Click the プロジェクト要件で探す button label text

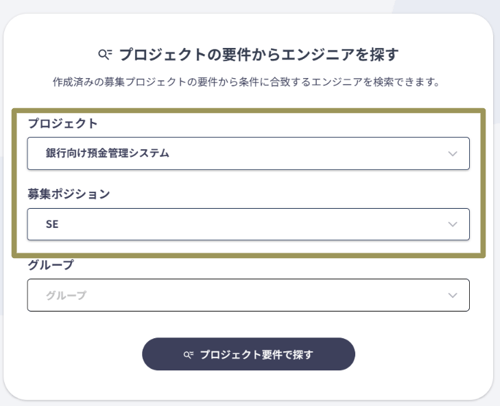(x=256, y=355)
